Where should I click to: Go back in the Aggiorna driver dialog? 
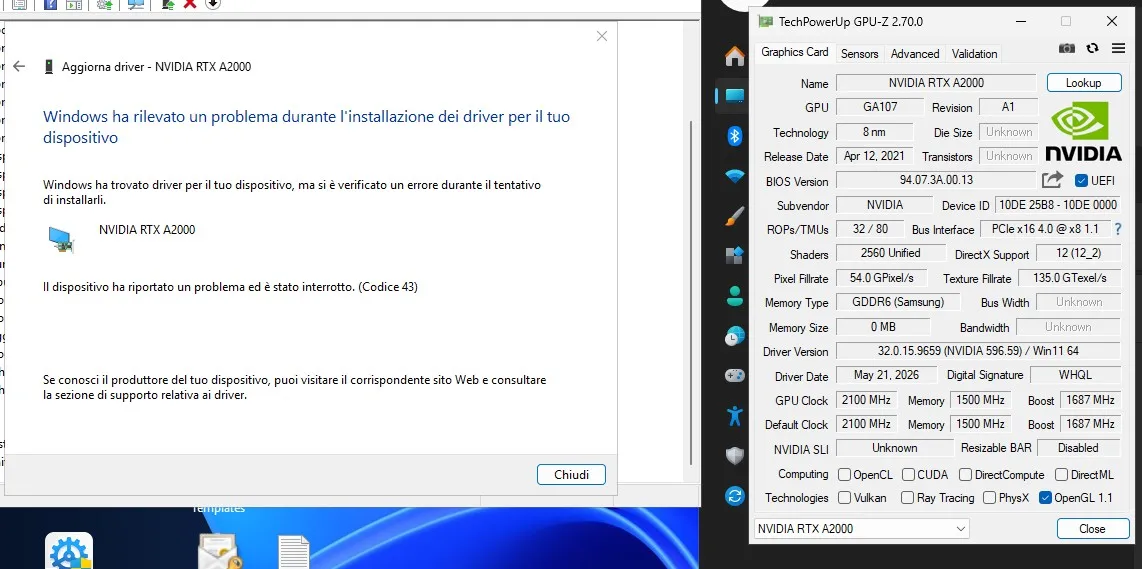19,66
